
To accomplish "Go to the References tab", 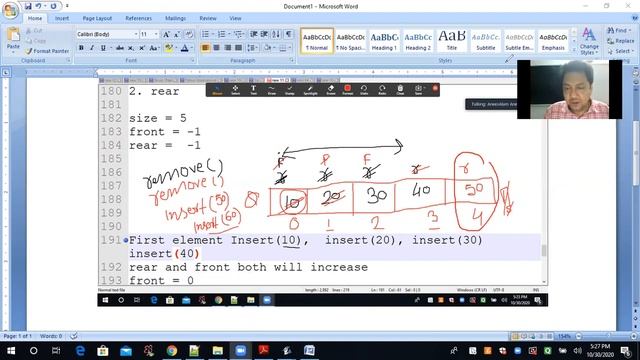I will pos(138,18).
